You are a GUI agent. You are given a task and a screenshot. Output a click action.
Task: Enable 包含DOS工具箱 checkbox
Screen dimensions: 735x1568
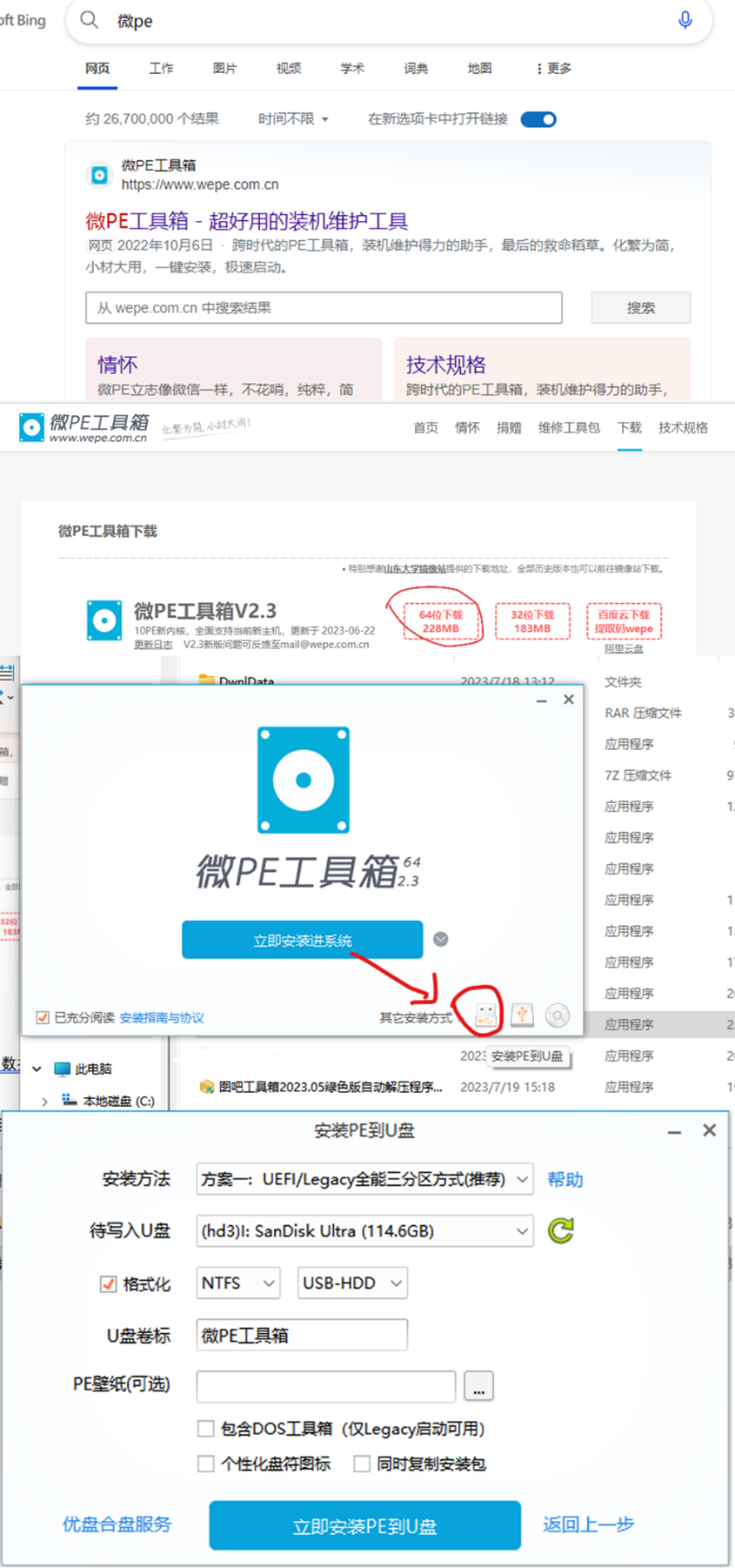206,1429
